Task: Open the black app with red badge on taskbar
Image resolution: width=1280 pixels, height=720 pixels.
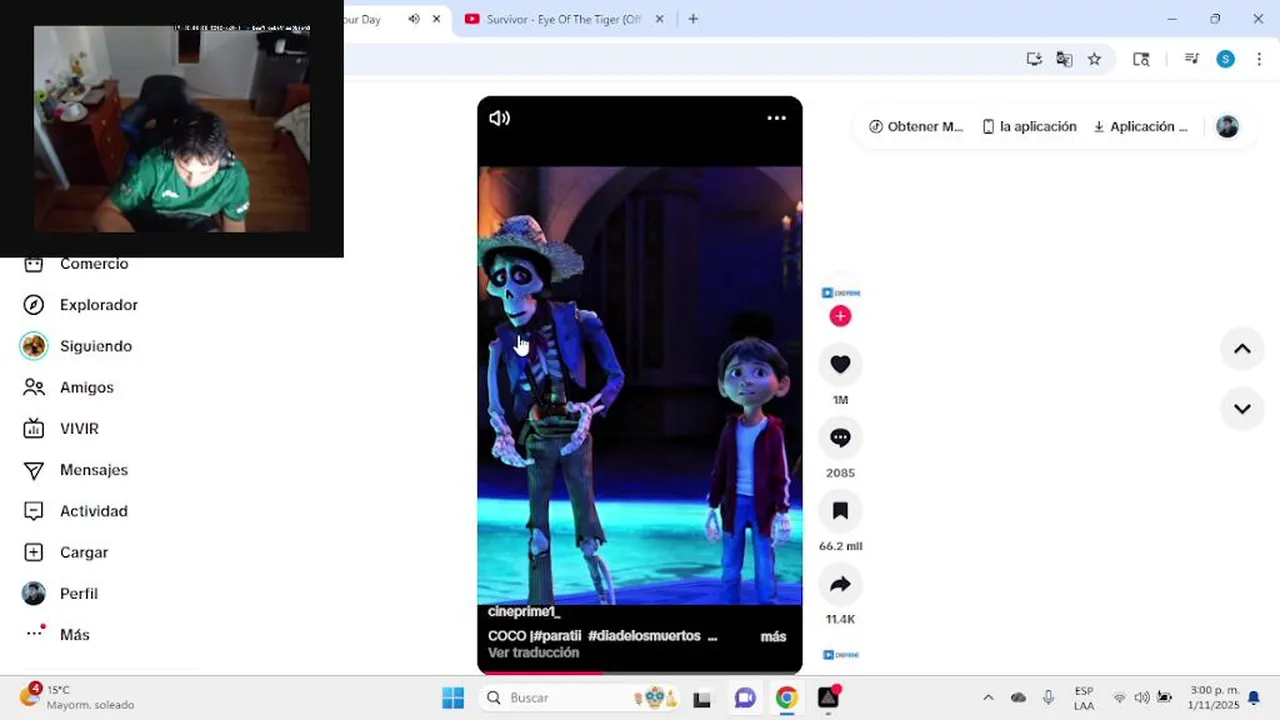Action: [829, 698]
